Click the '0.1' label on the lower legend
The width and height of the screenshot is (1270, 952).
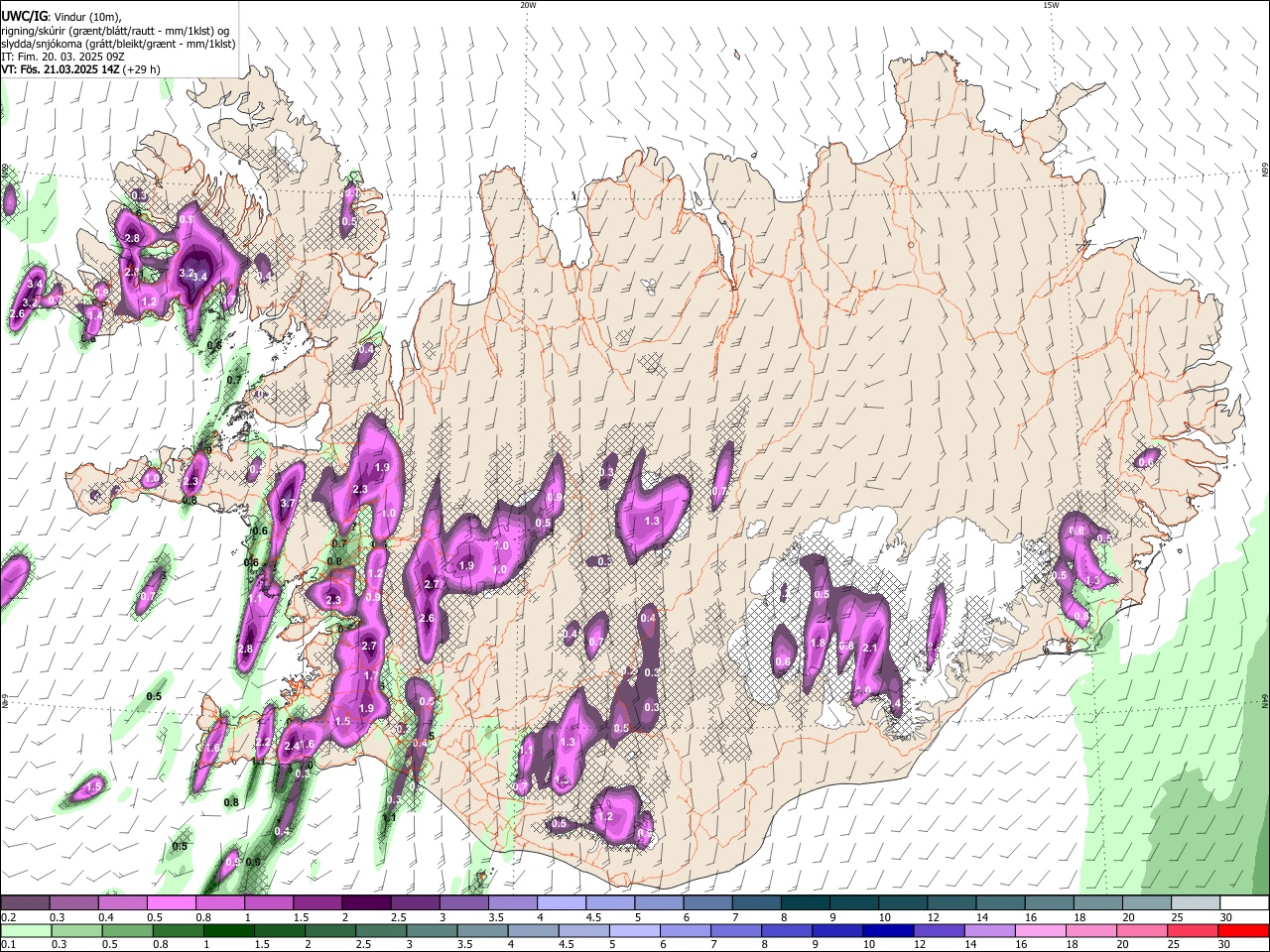(x=8, y=944)
